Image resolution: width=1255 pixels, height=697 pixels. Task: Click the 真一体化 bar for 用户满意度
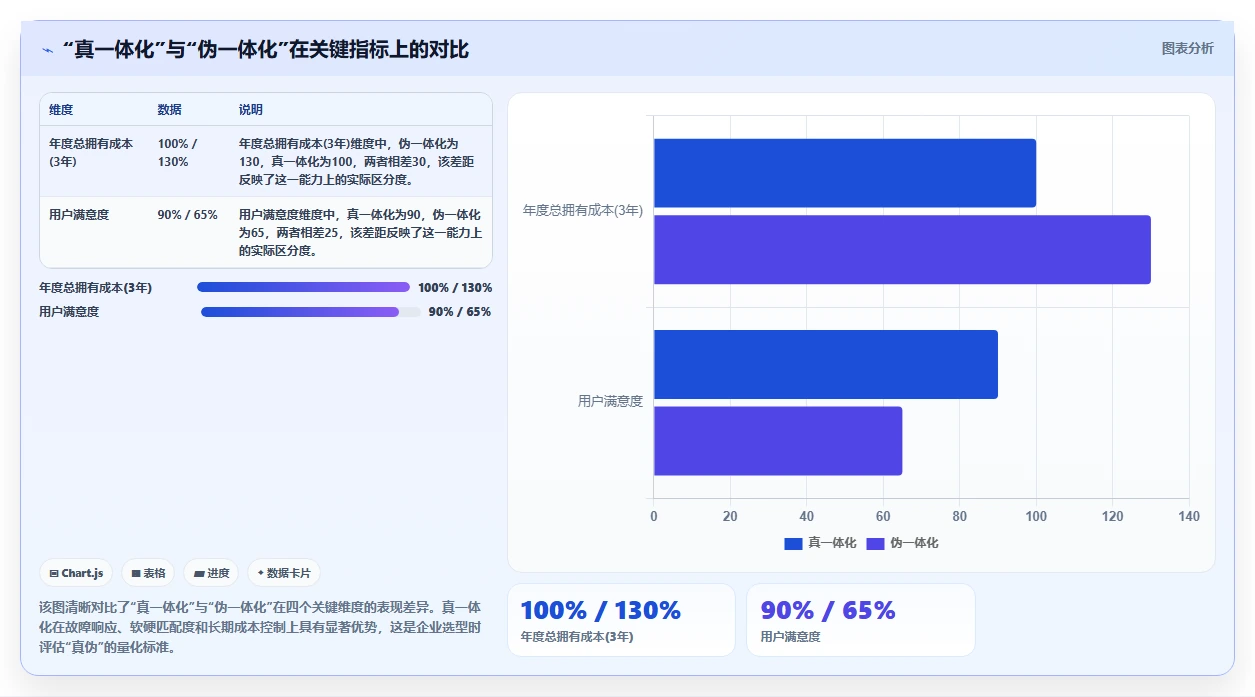[x=826, y=364]
